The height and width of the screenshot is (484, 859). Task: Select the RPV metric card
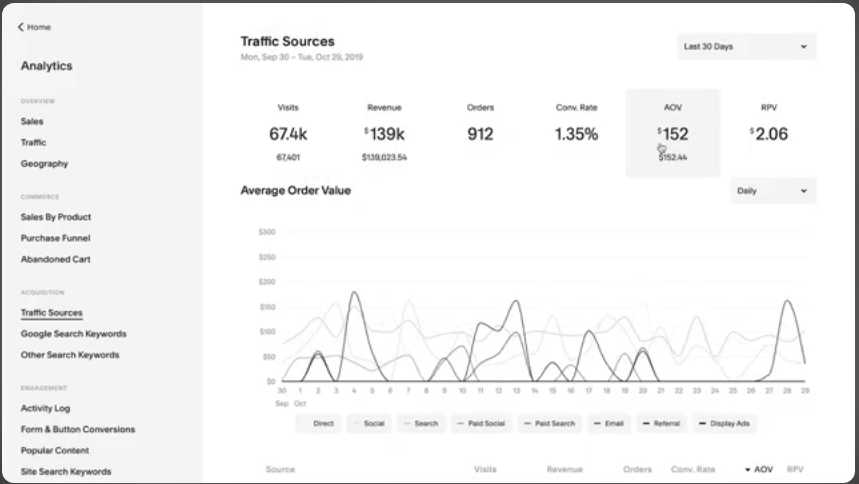pos(768,133)
